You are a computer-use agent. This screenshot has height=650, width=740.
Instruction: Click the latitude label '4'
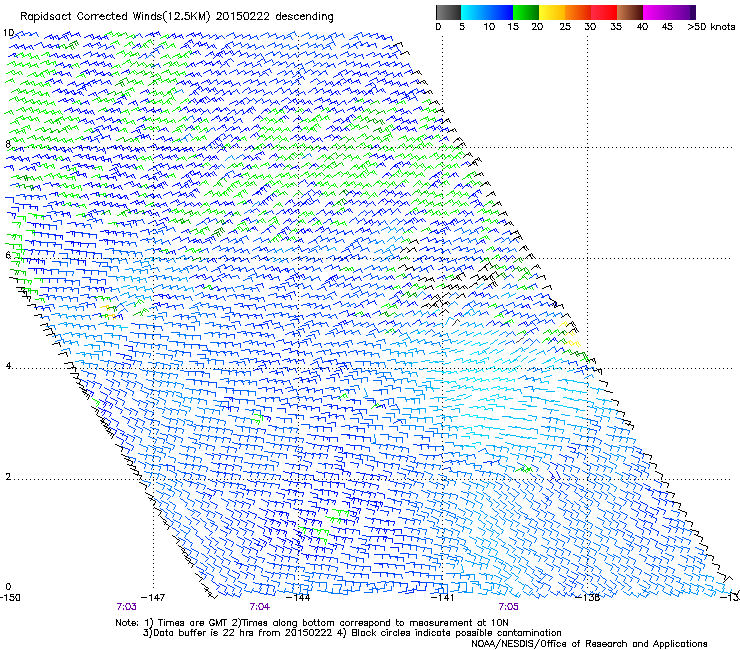click(x=8, y=366)
